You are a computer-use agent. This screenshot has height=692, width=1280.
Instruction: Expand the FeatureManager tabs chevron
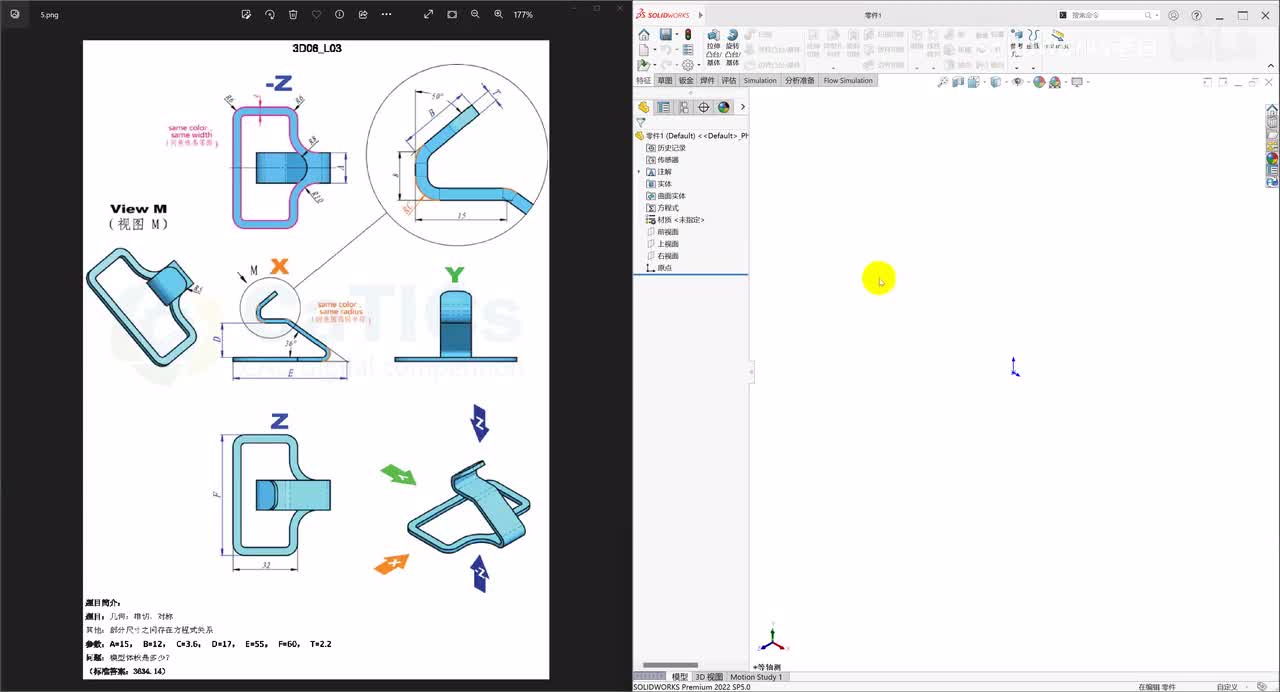tap(742, 107)
